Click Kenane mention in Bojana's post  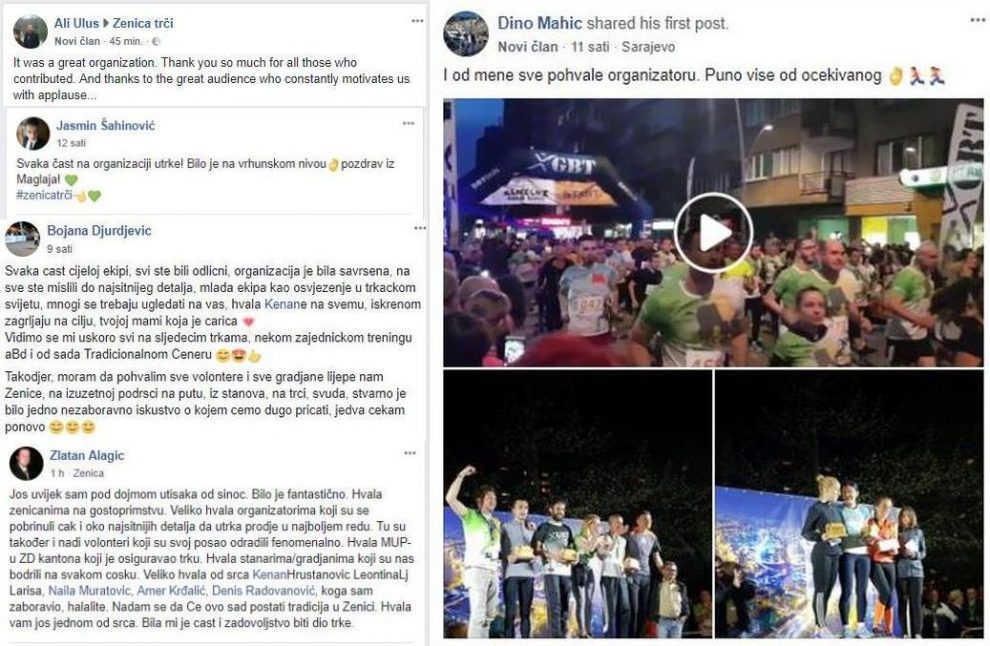pyautogui.click(x=285, y=304)
